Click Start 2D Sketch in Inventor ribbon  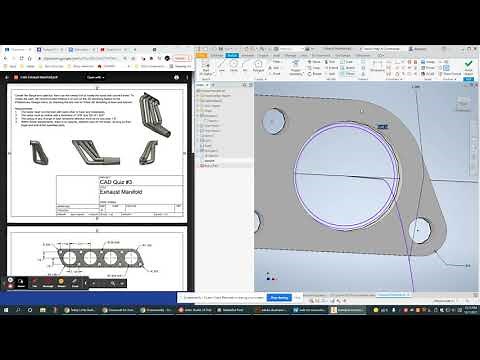pos(206,69)
